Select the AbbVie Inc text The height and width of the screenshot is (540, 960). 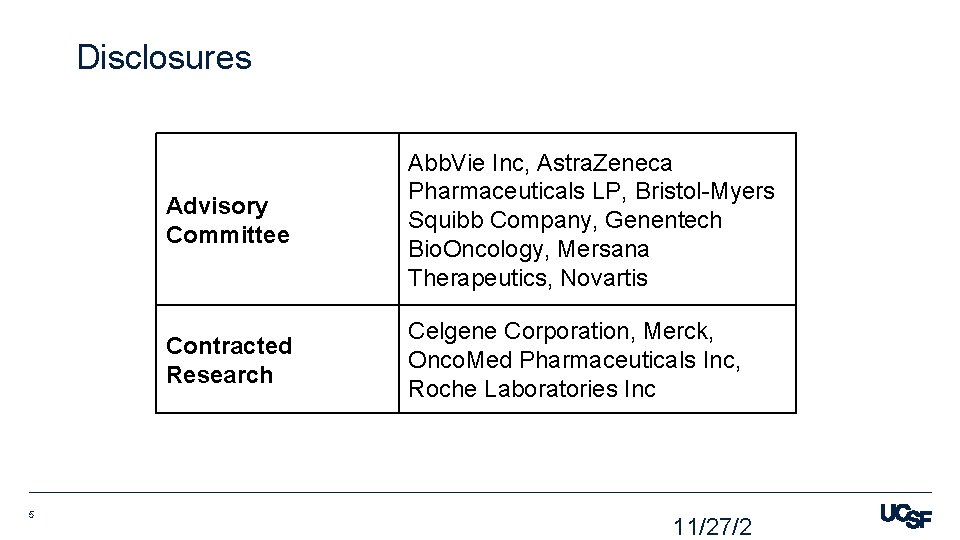tap(465, 163)
